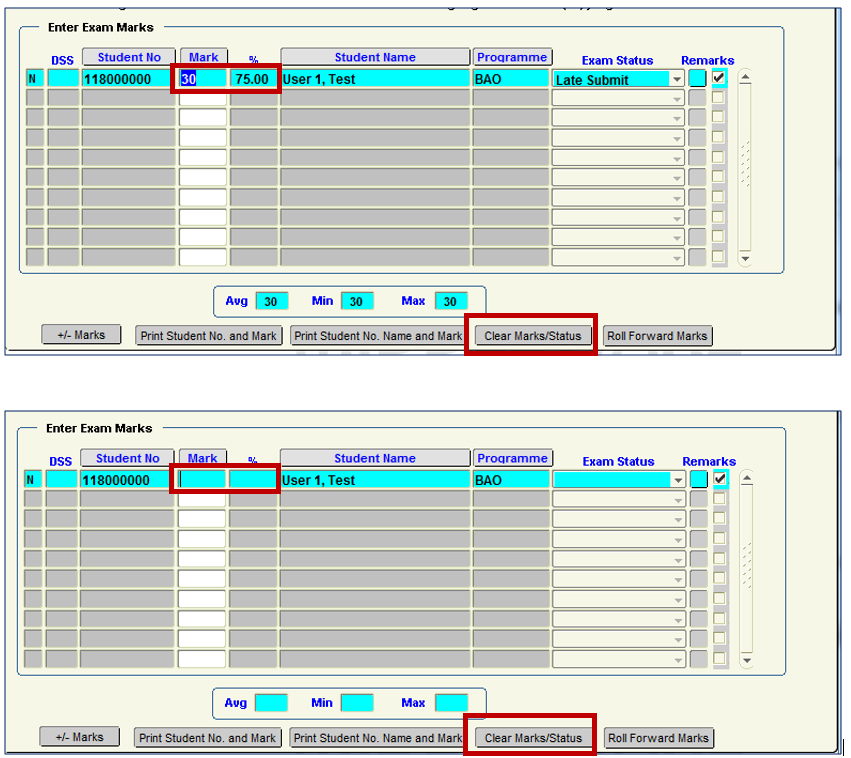Untick the Remarks checkbox beside Late Submit
851x758 pixels.
point(718,78)
